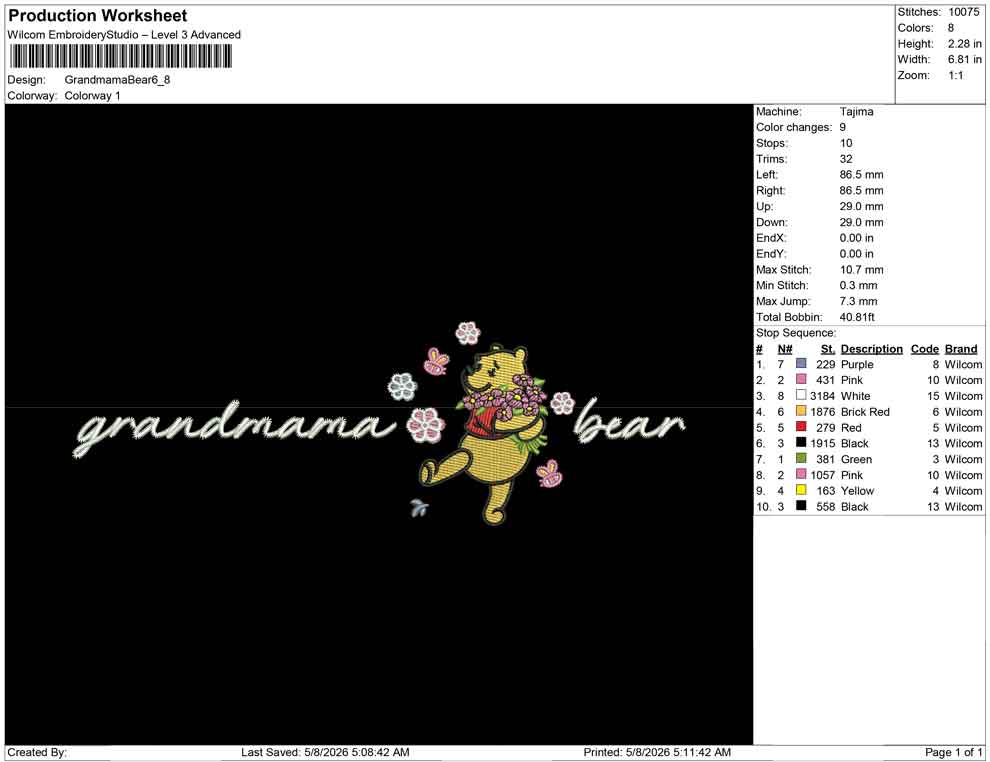Click the 'Colorway 1' value
This screenshot has height=762, width=990.
coord(92,95)
